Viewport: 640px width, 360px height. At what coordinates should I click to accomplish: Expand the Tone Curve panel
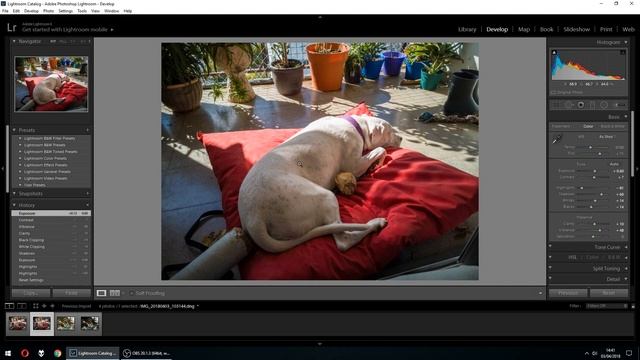(x=626, y=247)
